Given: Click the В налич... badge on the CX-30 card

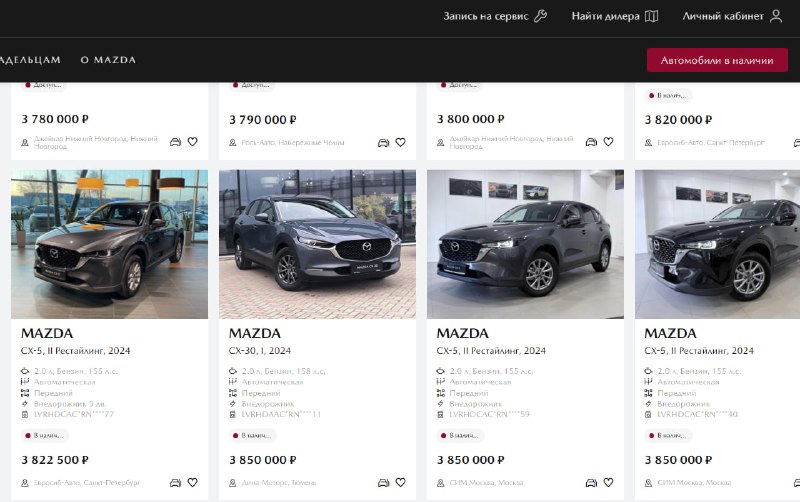Looking at the screenshot, I should pos(252,436).
